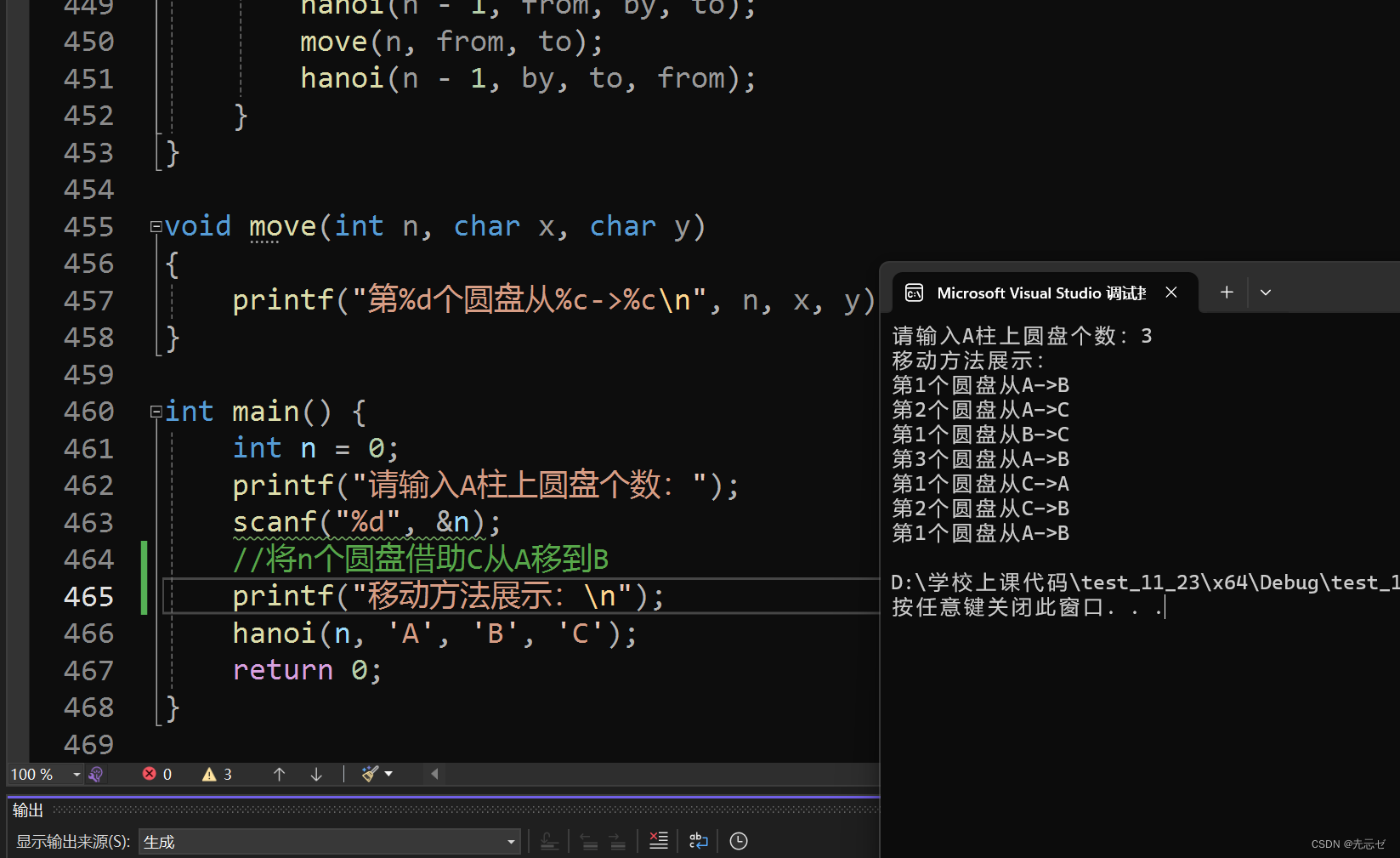Click the green comment on line 464

click(x=421, y=560)
